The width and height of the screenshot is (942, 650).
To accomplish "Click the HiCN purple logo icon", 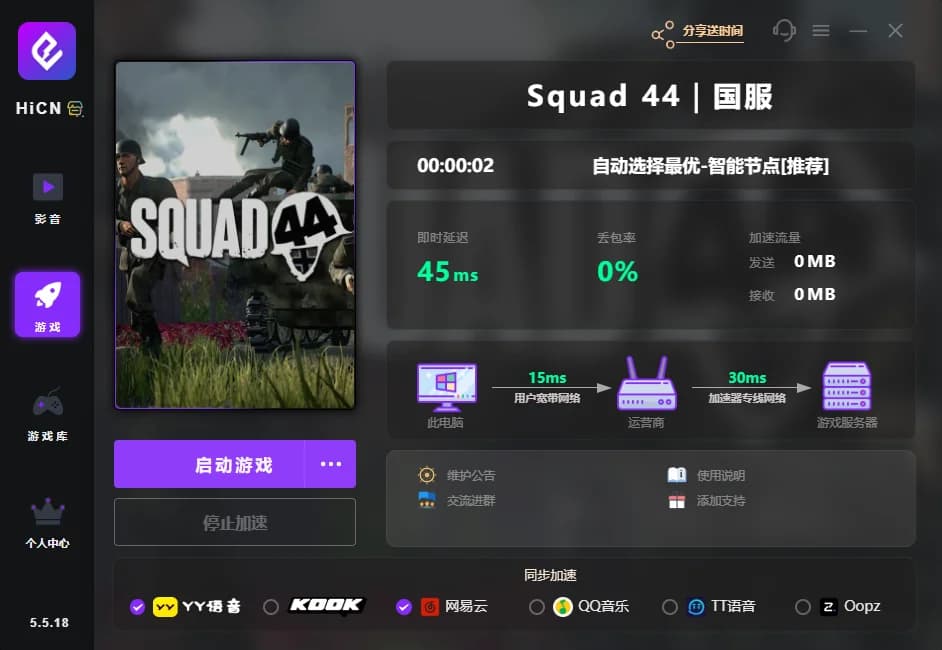I will 47,51.
